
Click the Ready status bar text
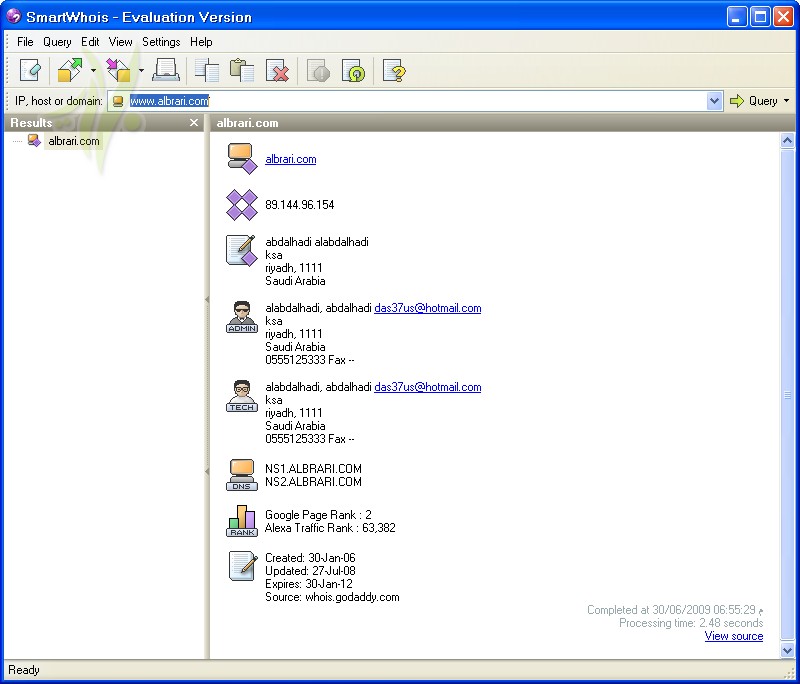[x=23, y=670]
